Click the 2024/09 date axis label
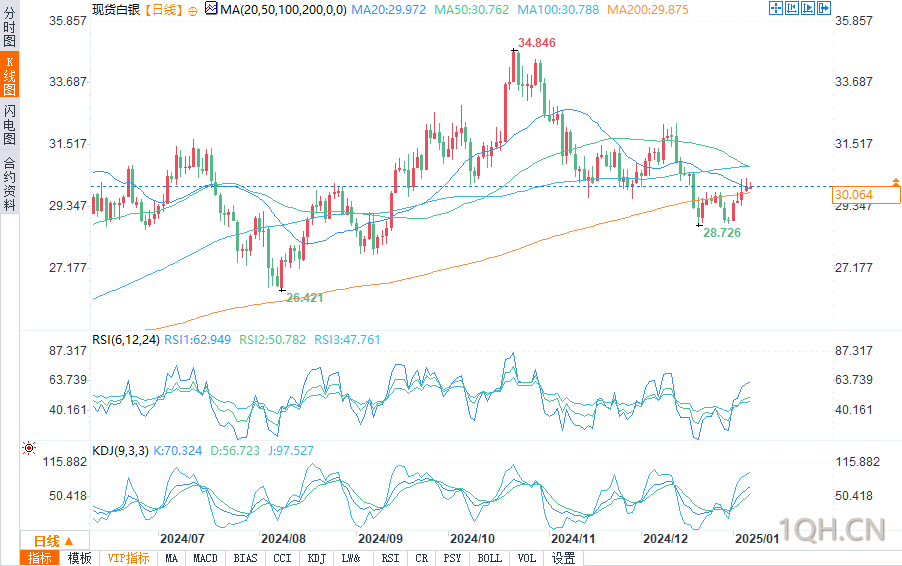The height and width of the screenshot is (566, 902). tap(380, 539)
